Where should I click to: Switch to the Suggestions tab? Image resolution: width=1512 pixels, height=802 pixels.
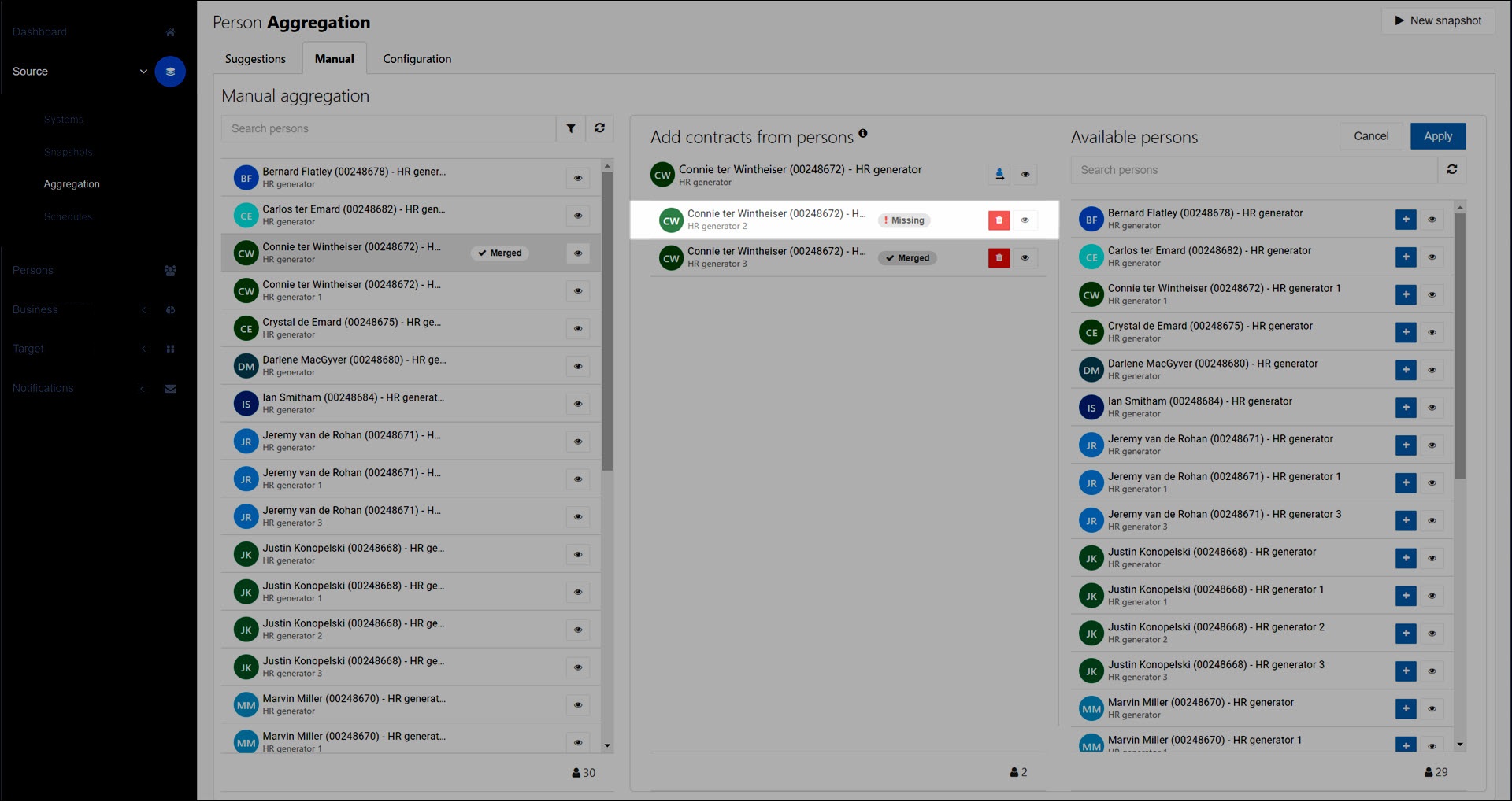tap(255, 59)
